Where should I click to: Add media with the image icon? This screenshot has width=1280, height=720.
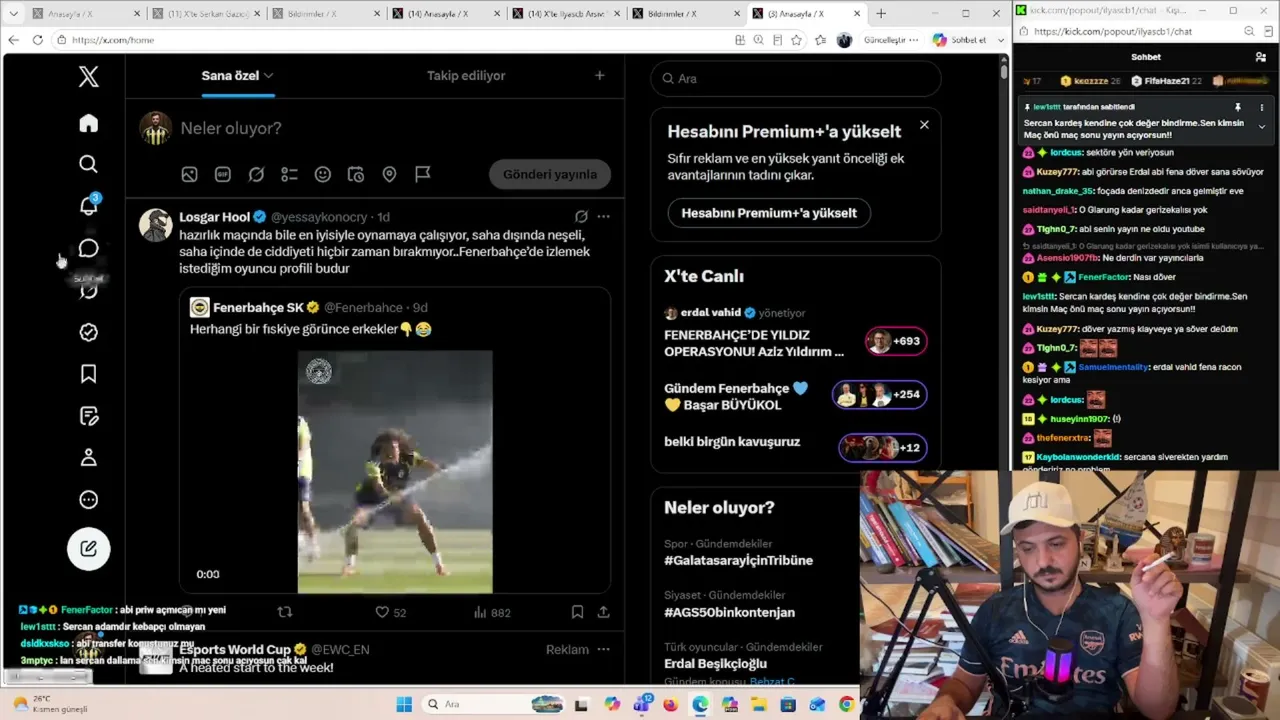click(189, 174)
